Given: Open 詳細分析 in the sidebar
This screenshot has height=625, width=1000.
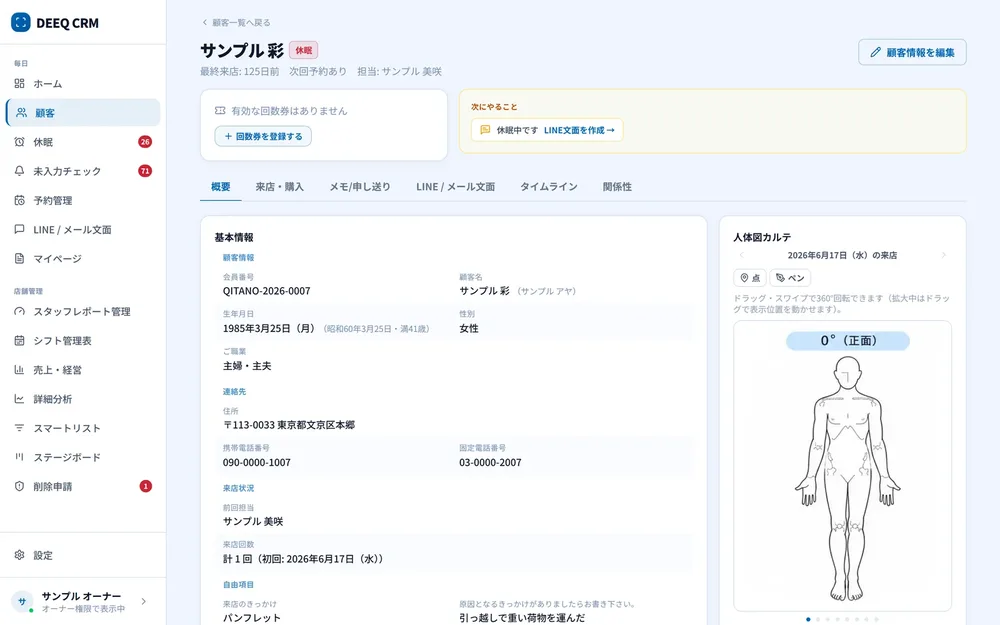Looking at the screenshot, I should tap(83, 399).
